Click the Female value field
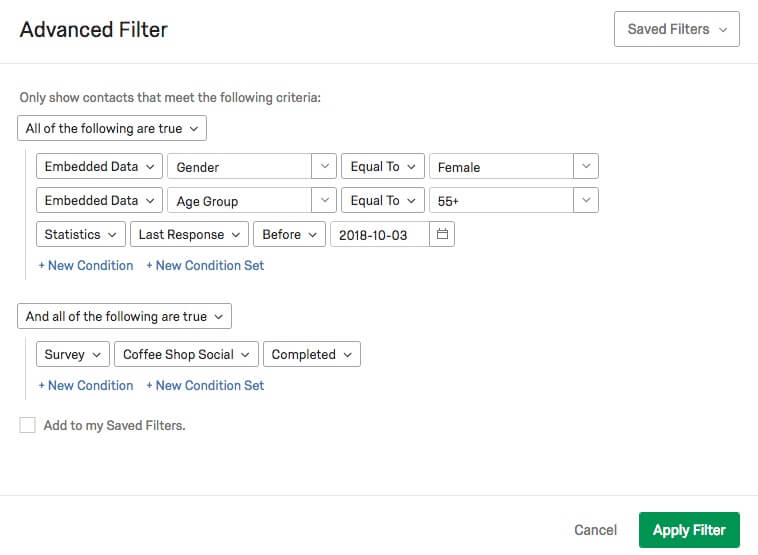Screen dimensions: 758x555 point(502,166)
